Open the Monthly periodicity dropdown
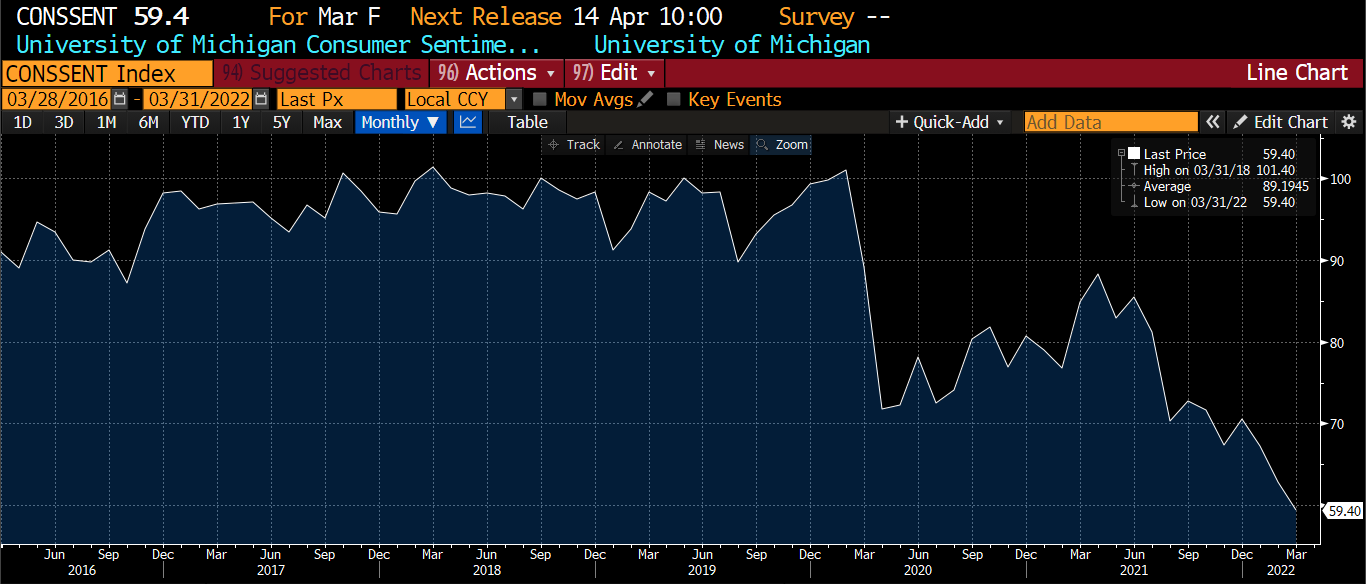The image size is (1366, 584). (x=400, y=122)
